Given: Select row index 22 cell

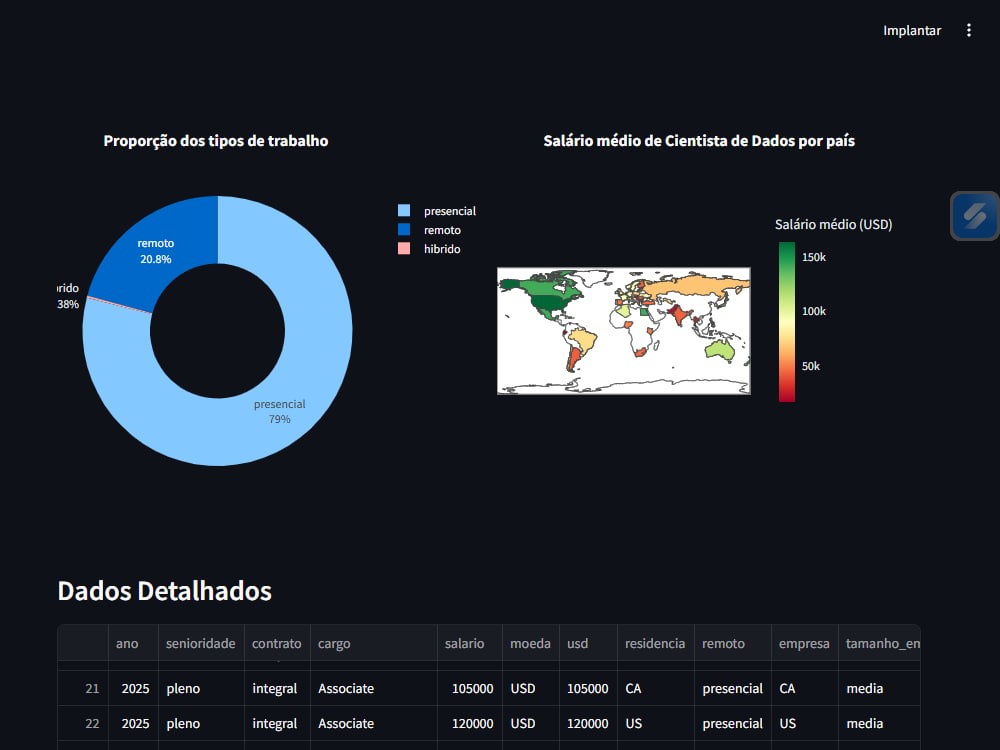Looking at the screenshot, I should click(83, 723).
